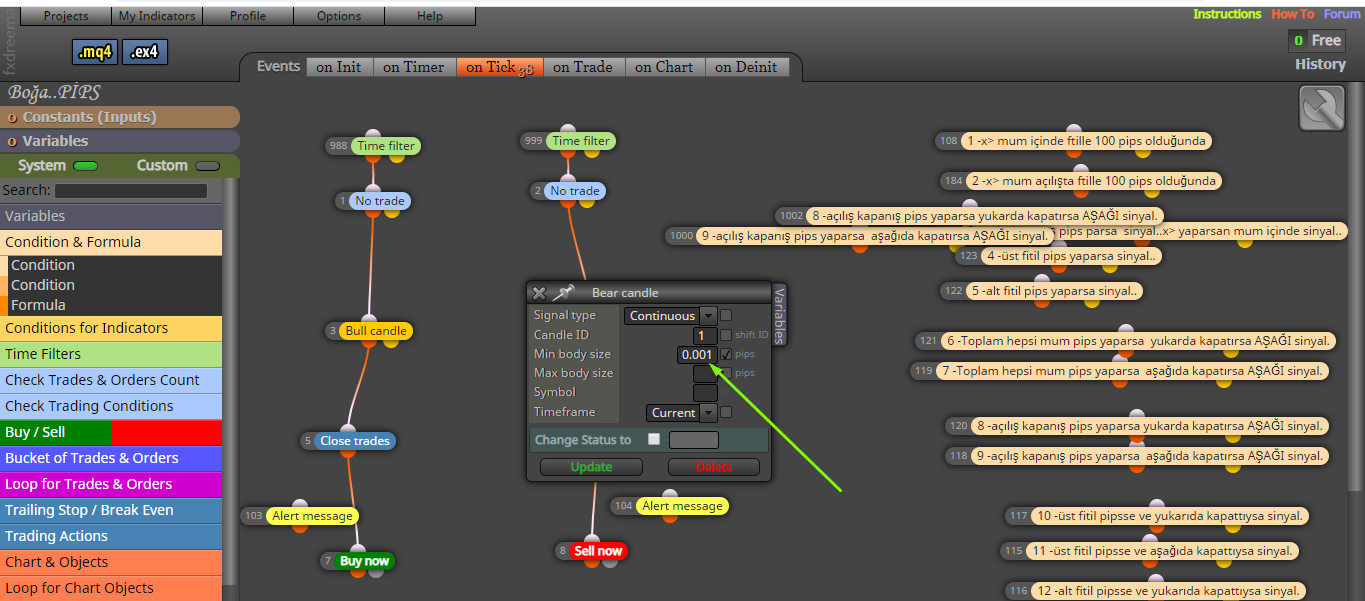
Task: Follow the Instructions link
Action: (x=1227, y=14)
